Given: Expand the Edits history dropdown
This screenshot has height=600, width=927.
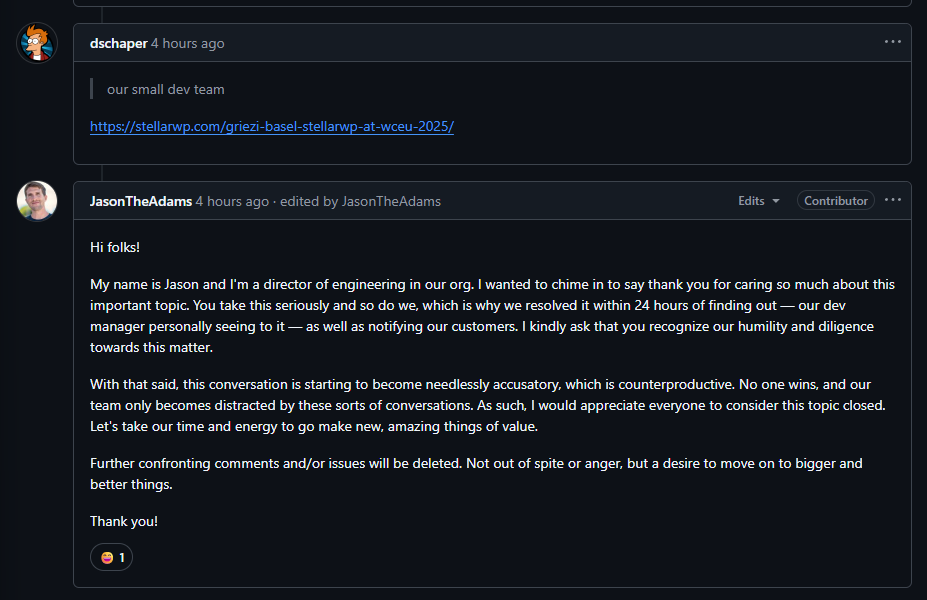Looking at the screenshot, I should (758, 201).
